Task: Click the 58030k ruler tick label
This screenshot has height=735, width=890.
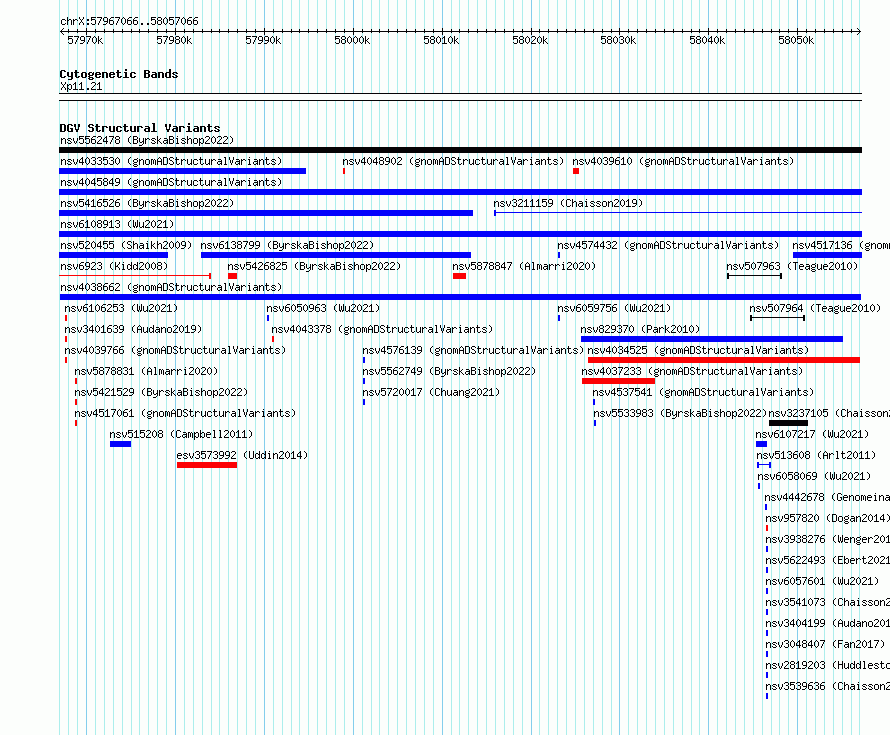Action: click(618, 40)
